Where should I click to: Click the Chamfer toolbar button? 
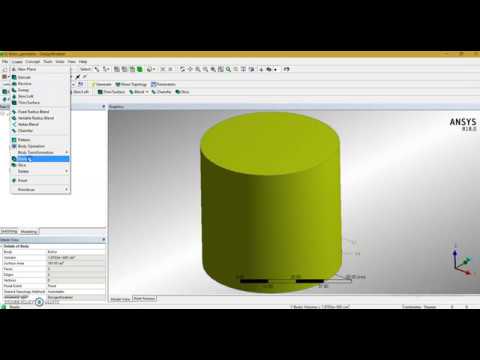[x=161, y=92]
